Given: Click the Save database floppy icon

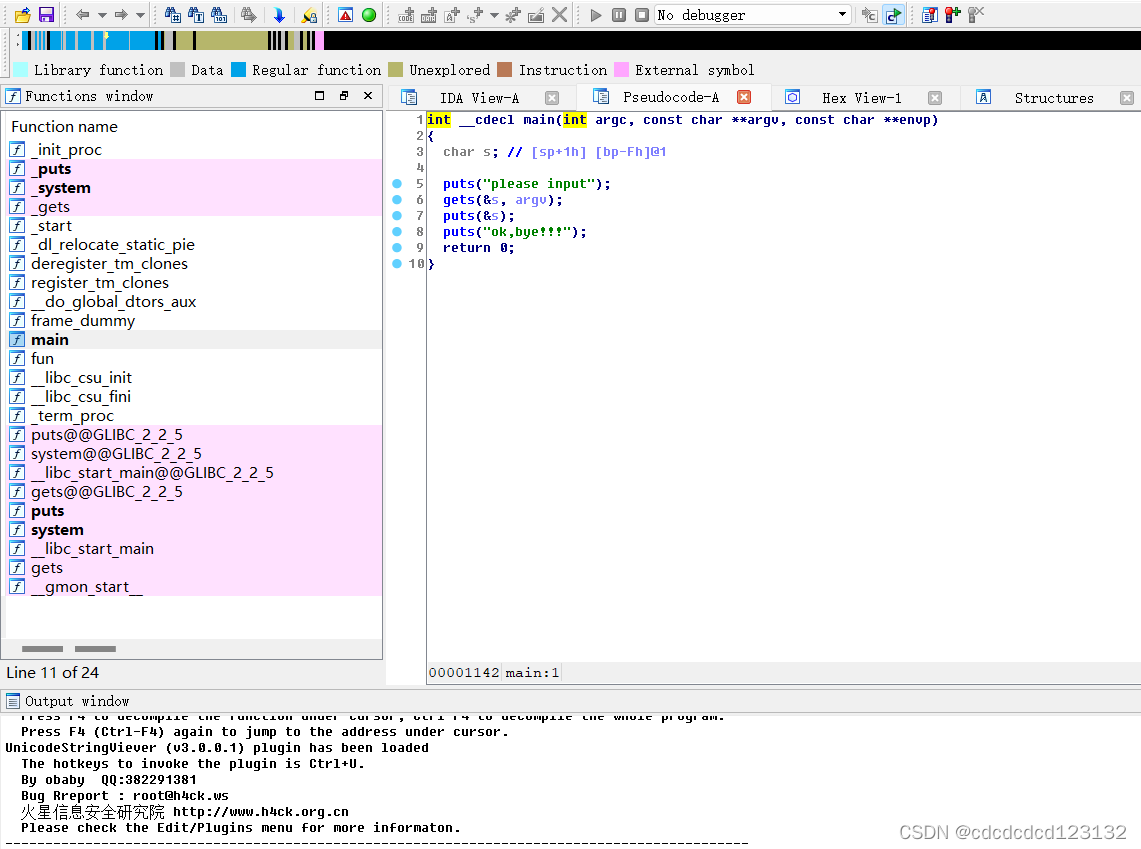Looking at the screenshot, I should click(x=46, y=15).
